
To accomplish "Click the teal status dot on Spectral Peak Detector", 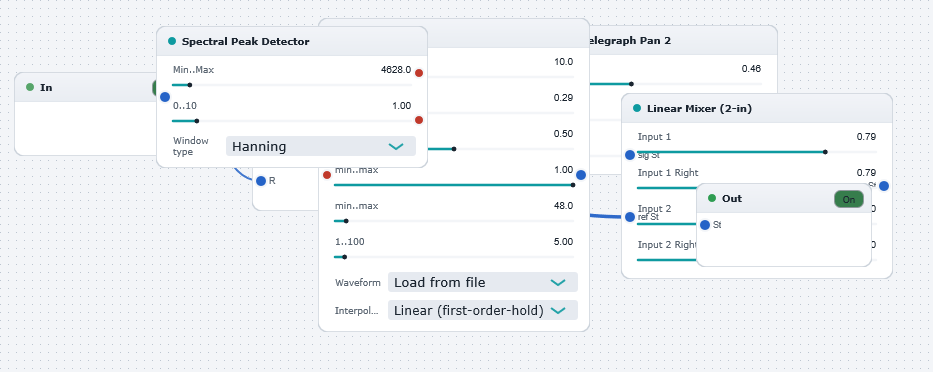I will pos(172,41).
